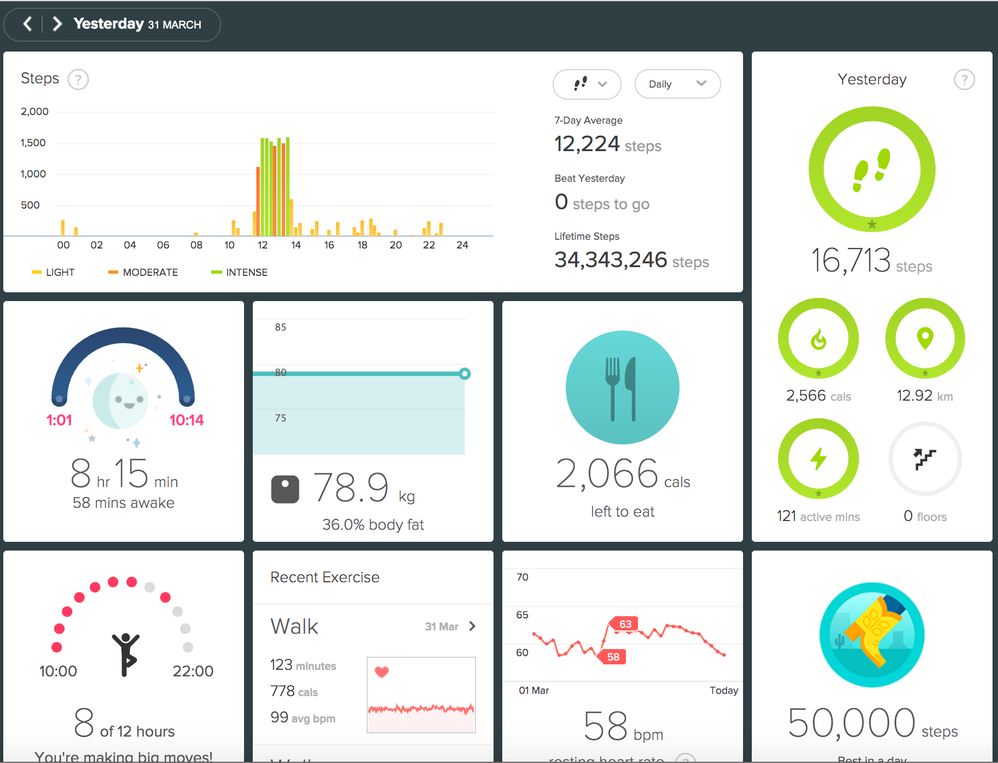
Task: Open the steps metric type dropdown
Action: (x=587, y=84)
